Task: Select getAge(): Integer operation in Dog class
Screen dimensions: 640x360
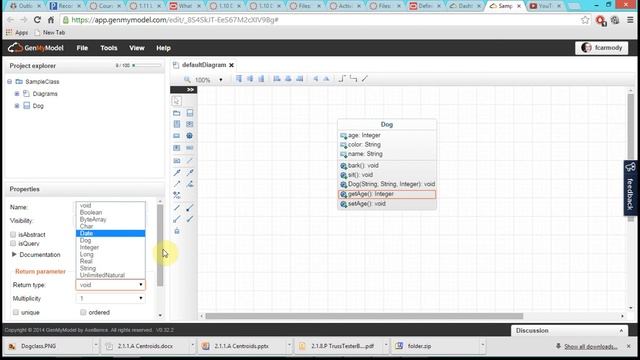Action: [x=387, y=194]
